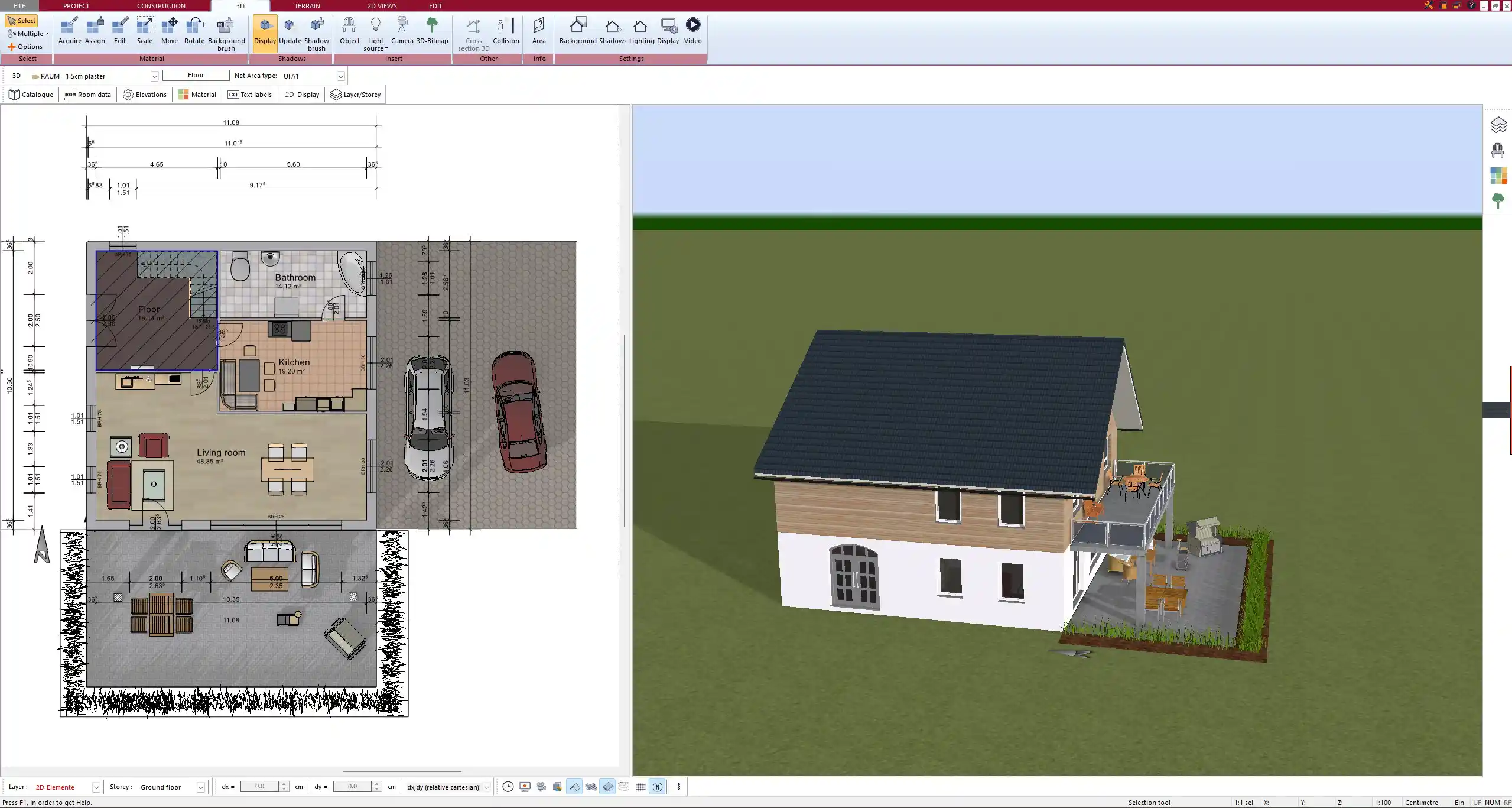Open the furniture chair icon in right sidebar

pos(1497,150)
